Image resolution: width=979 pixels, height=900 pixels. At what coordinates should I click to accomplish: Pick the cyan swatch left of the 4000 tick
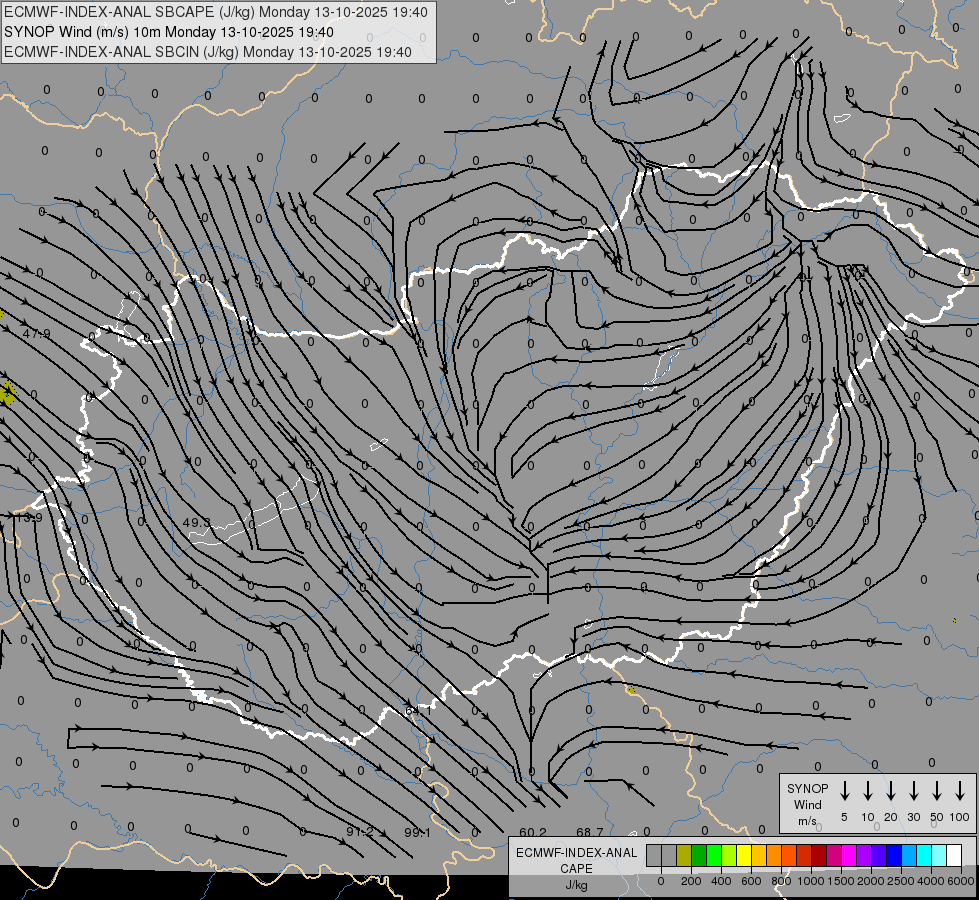click(924, 855)
